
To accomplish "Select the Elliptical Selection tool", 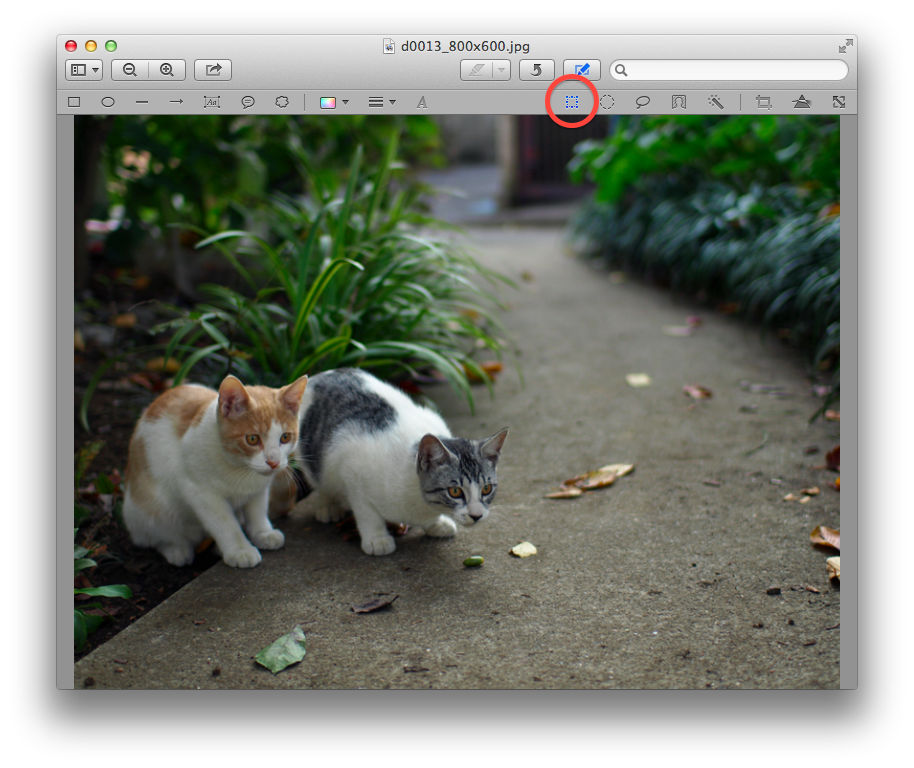I will (x=607, y=101).
